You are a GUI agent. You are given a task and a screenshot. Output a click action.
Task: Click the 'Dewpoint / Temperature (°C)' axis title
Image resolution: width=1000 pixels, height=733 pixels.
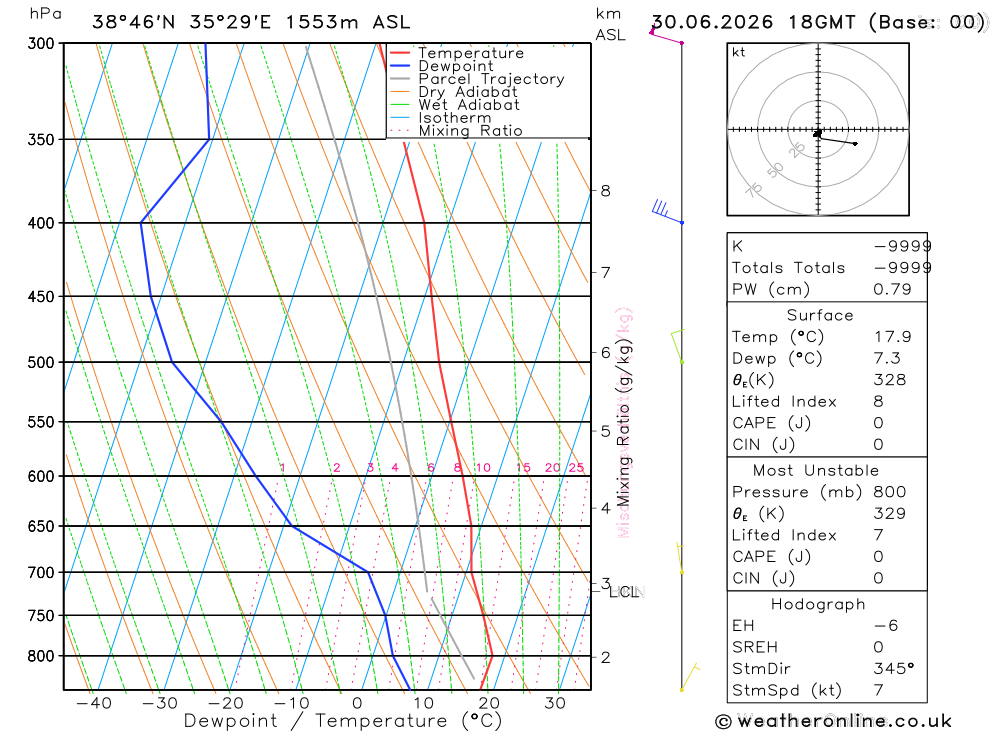click(x=342, y=721)
